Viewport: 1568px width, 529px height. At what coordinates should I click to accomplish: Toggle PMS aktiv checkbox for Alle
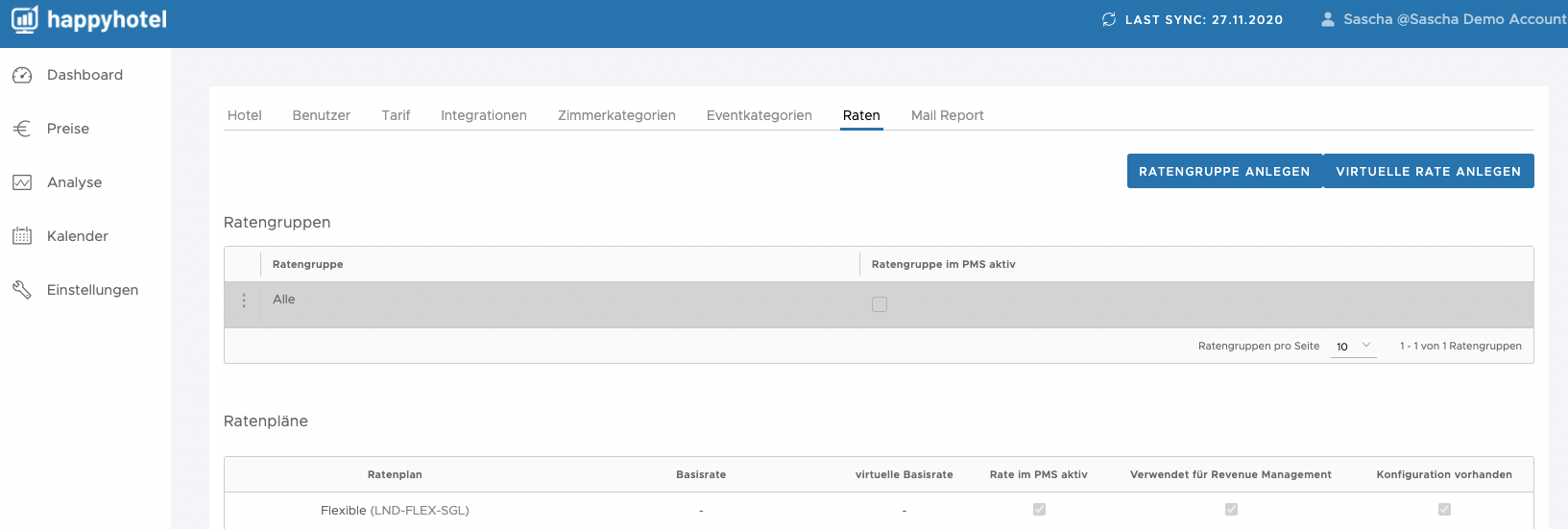point(880,304)
